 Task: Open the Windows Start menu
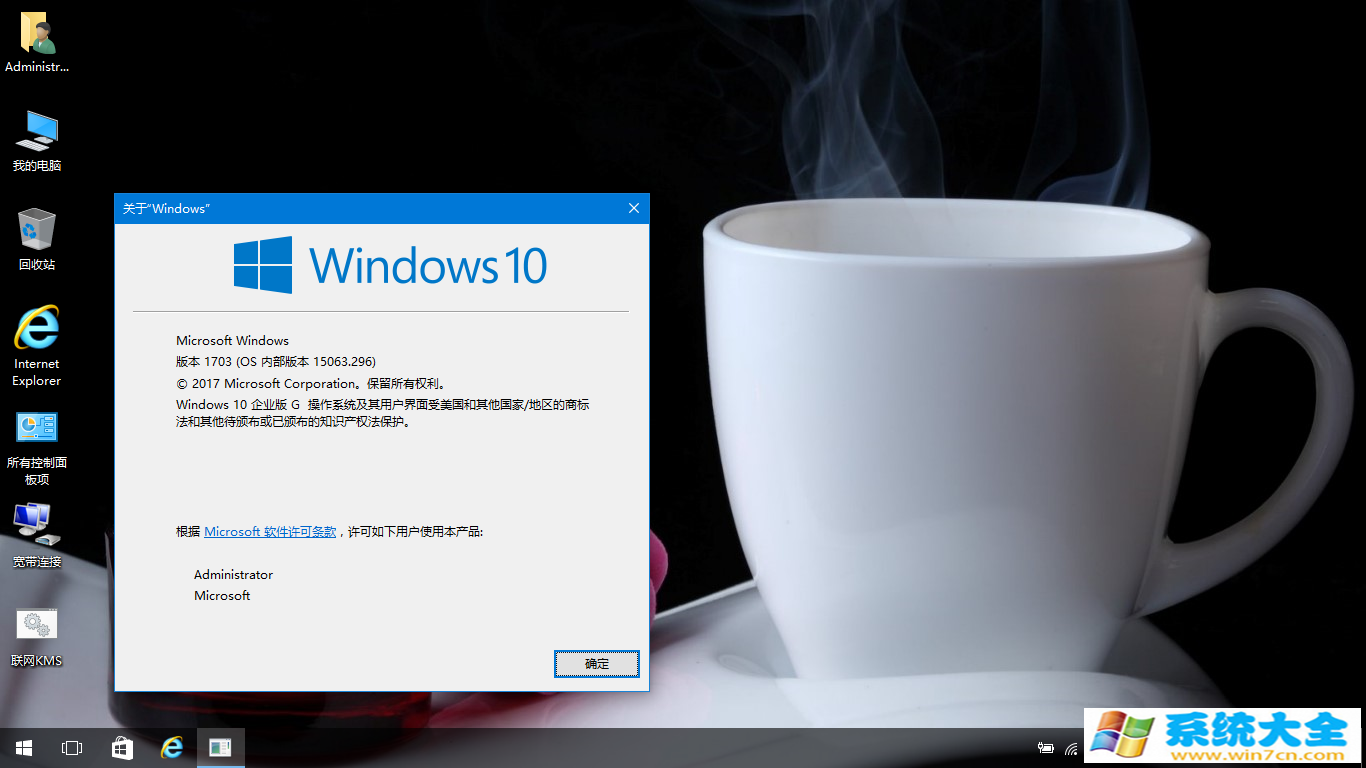[x=23, y=748]
